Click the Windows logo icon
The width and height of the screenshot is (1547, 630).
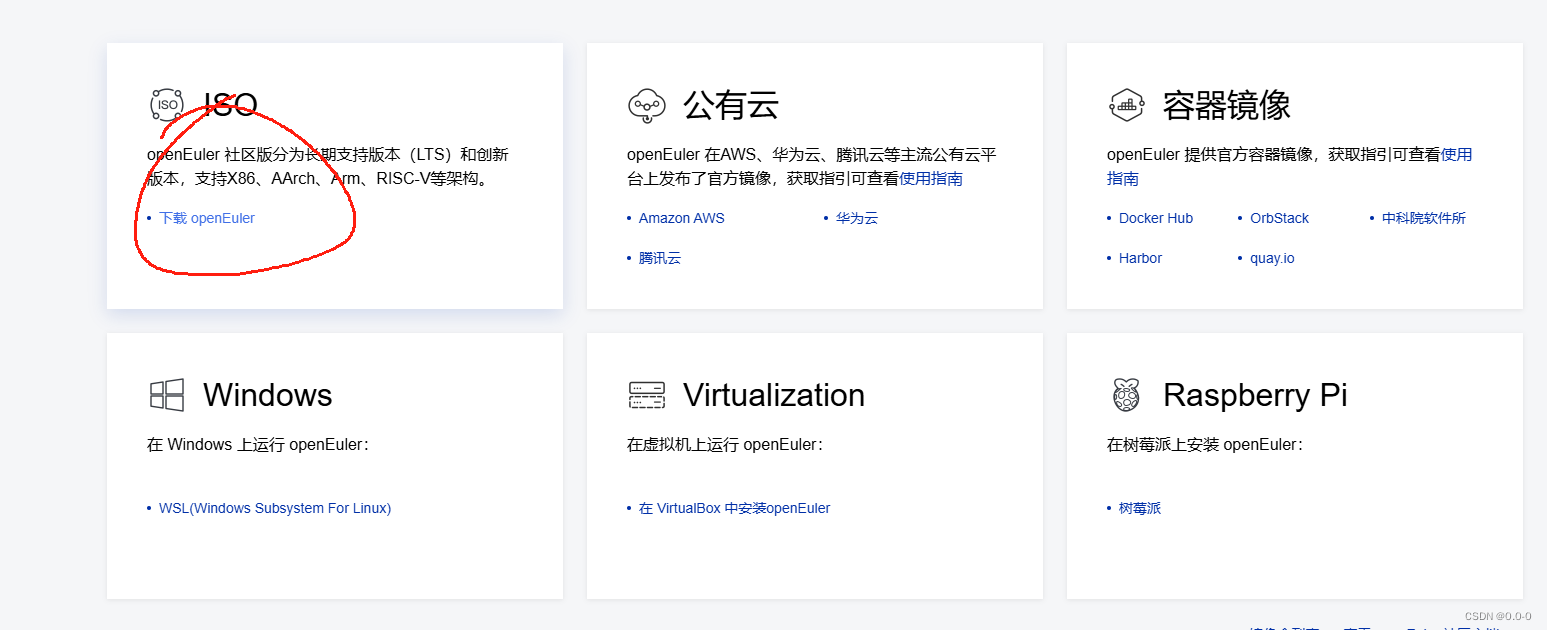click(167, 395)
